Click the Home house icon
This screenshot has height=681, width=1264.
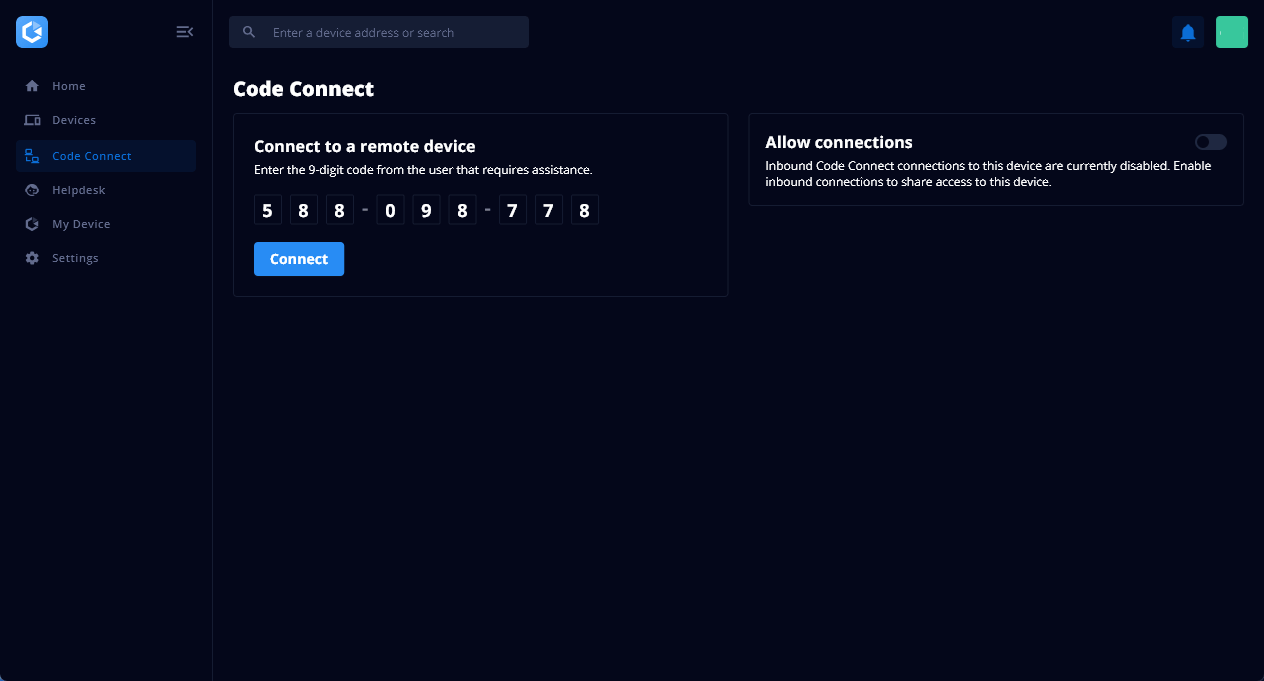pyautogui.click(x=32, y=86)
